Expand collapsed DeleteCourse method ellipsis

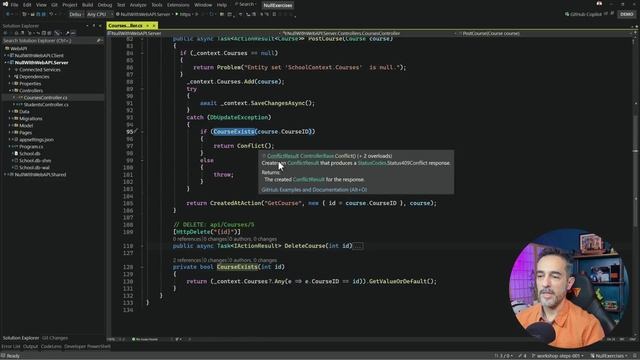[x=358, y=246]
